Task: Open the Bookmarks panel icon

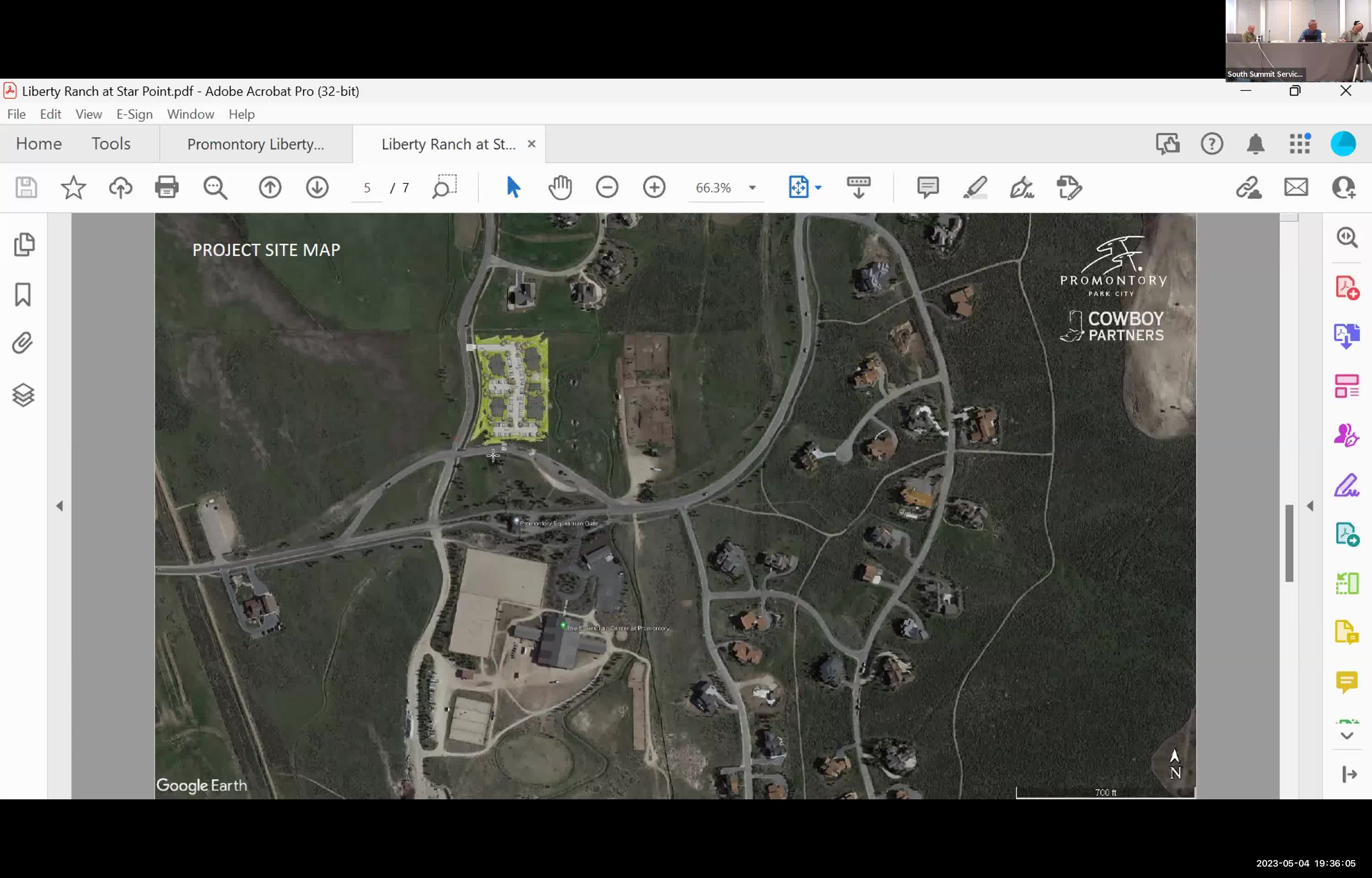Action: (23, 295)
